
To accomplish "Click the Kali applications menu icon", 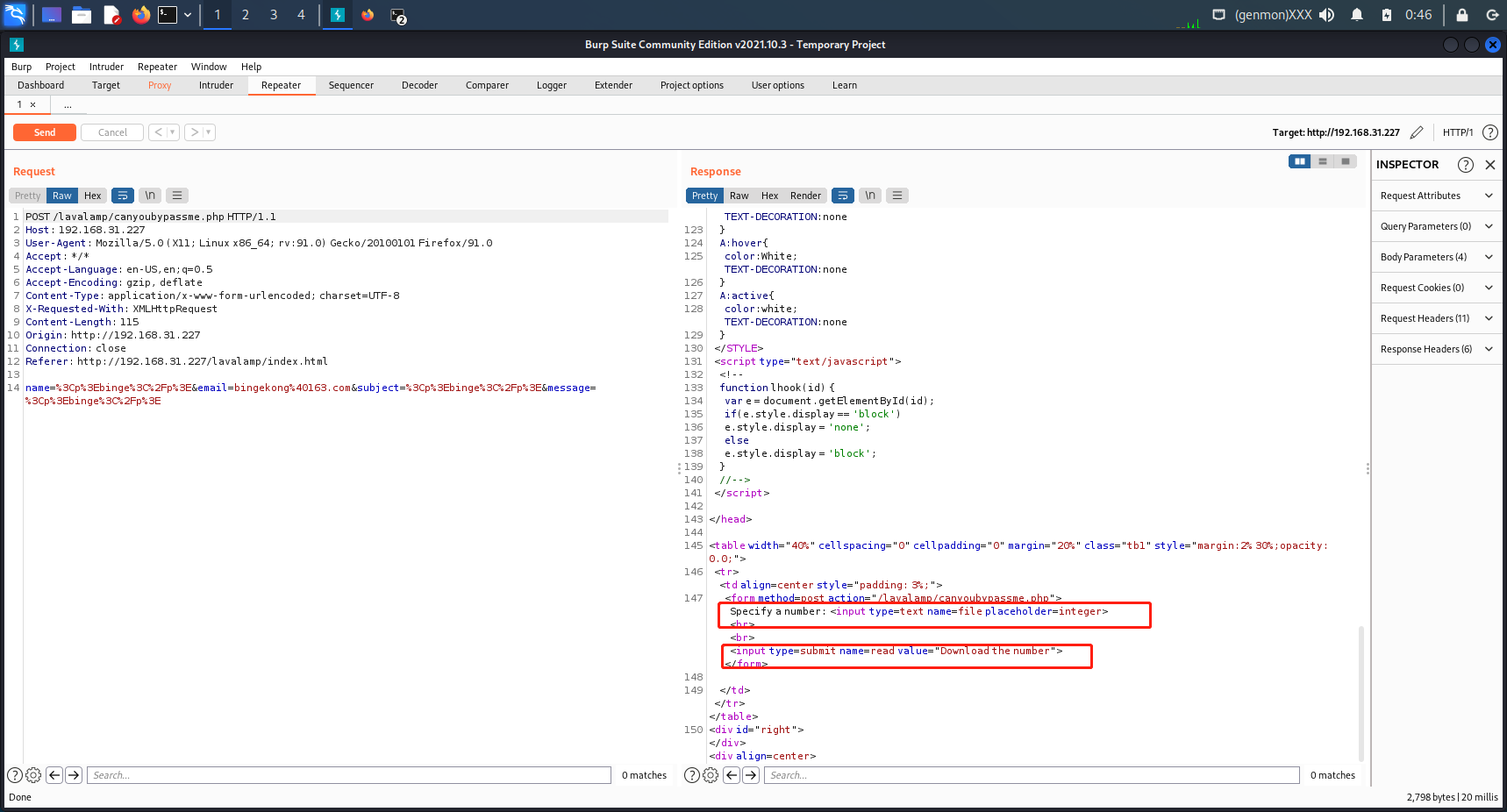I will pos(16,15).
